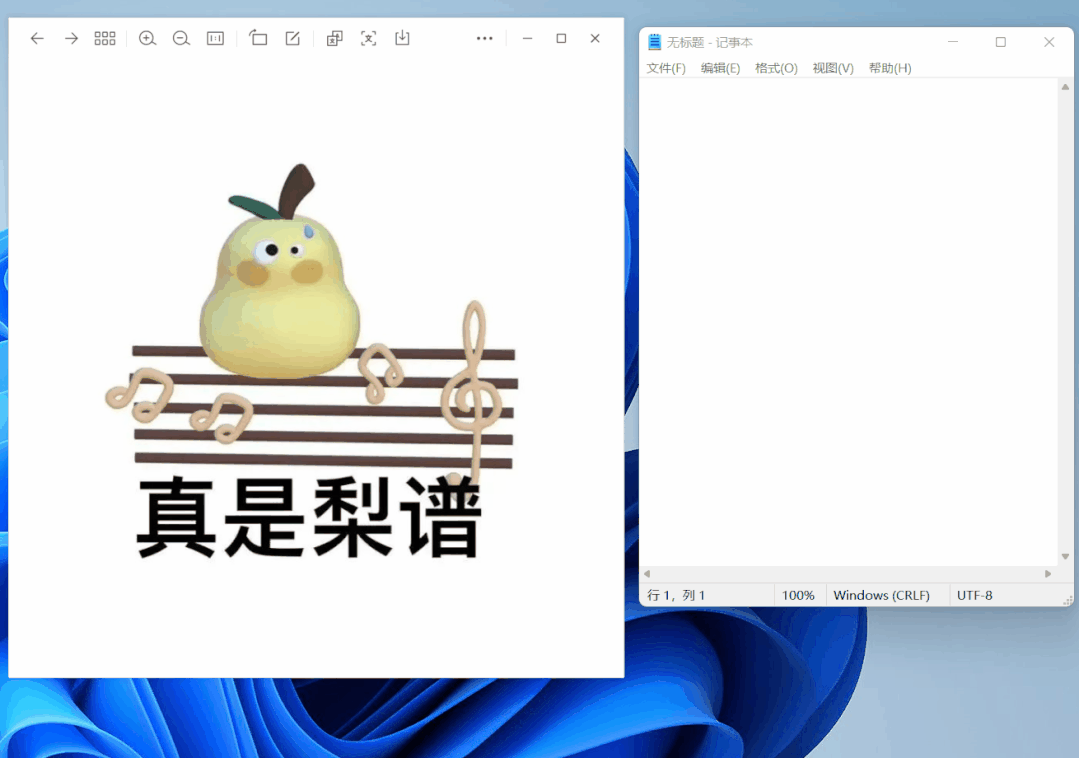Screen dimensions: 1079x758
Task: Open the 文件(F) menu in Notepad
Action: pyautogui.click(x=665, y=67)
